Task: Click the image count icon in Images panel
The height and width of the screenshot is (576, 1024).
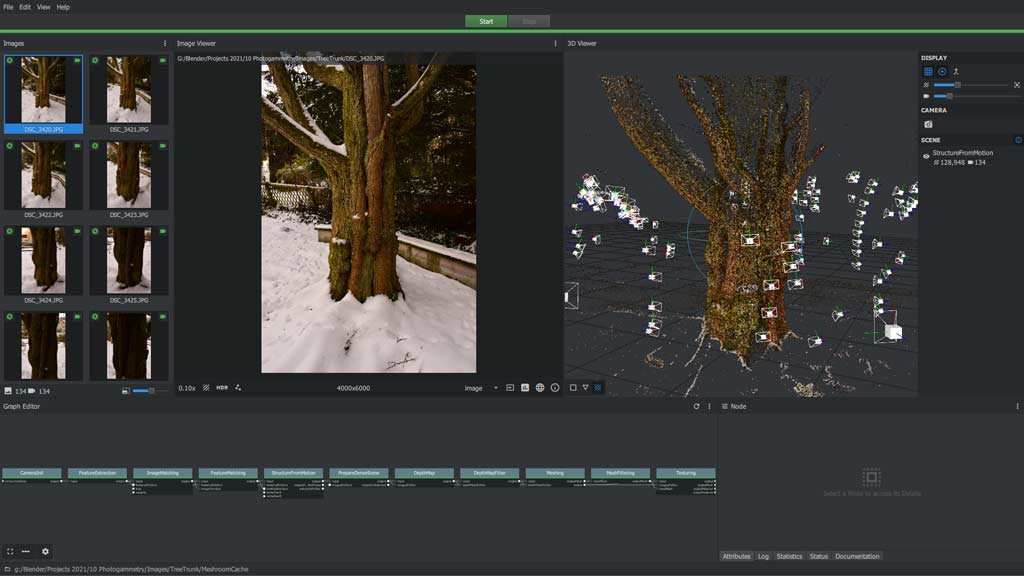Action: [8, 391]
